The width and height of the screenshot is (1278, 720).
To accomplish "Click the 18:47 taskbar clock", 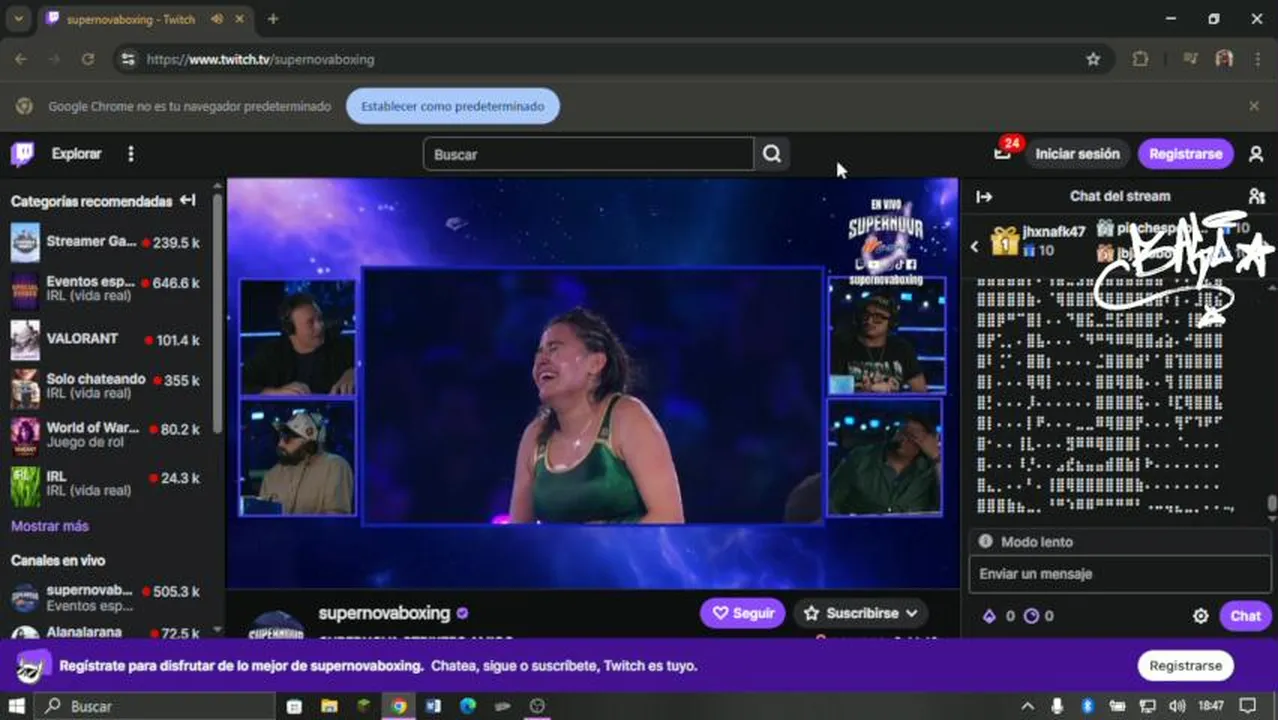I will pyautogui.click(x=1210, y=706).
